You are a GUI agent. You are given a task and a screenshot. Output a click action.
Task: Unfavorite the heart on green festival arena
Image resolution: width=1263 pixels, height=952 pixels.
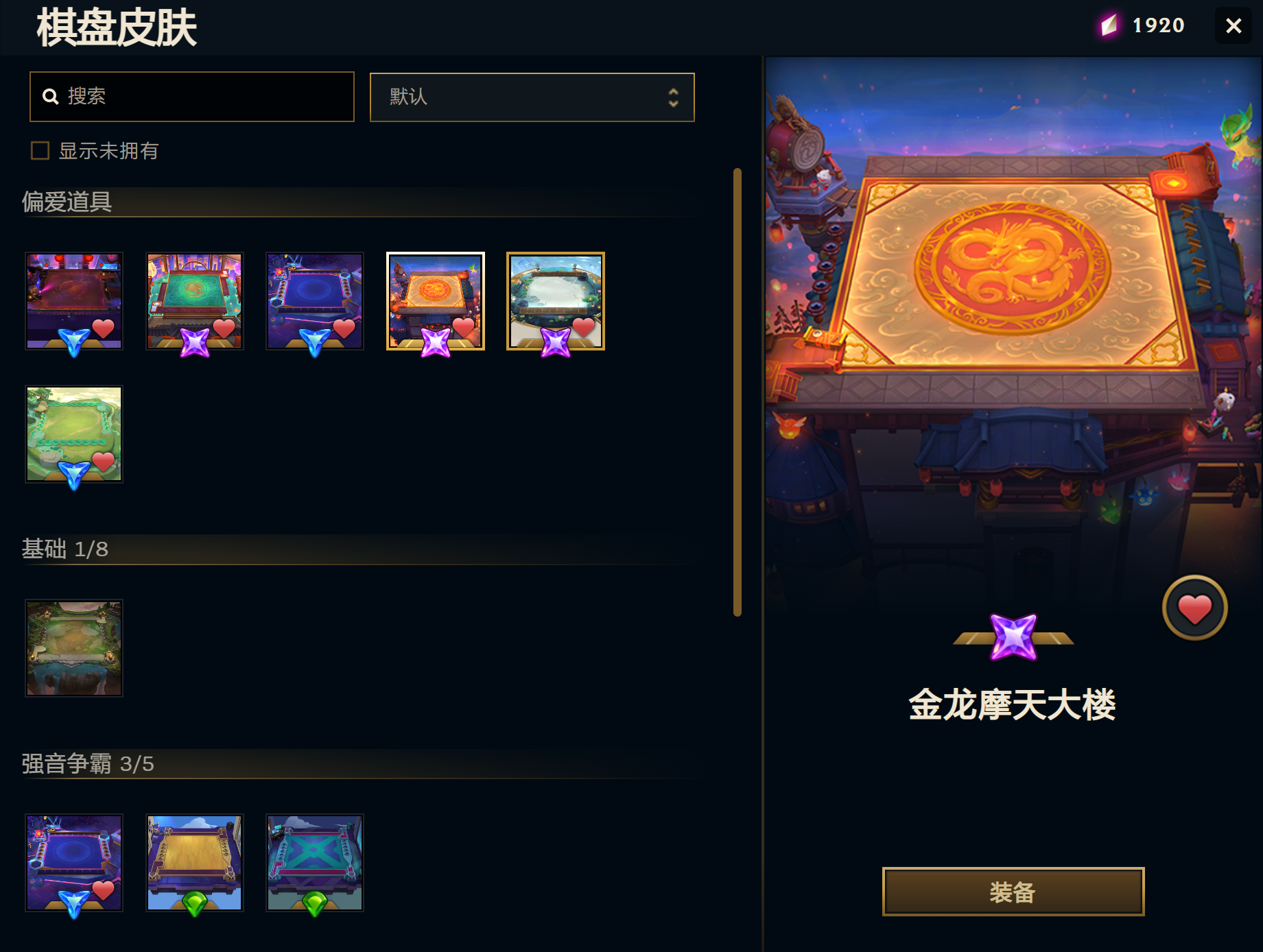pos(224,329)
